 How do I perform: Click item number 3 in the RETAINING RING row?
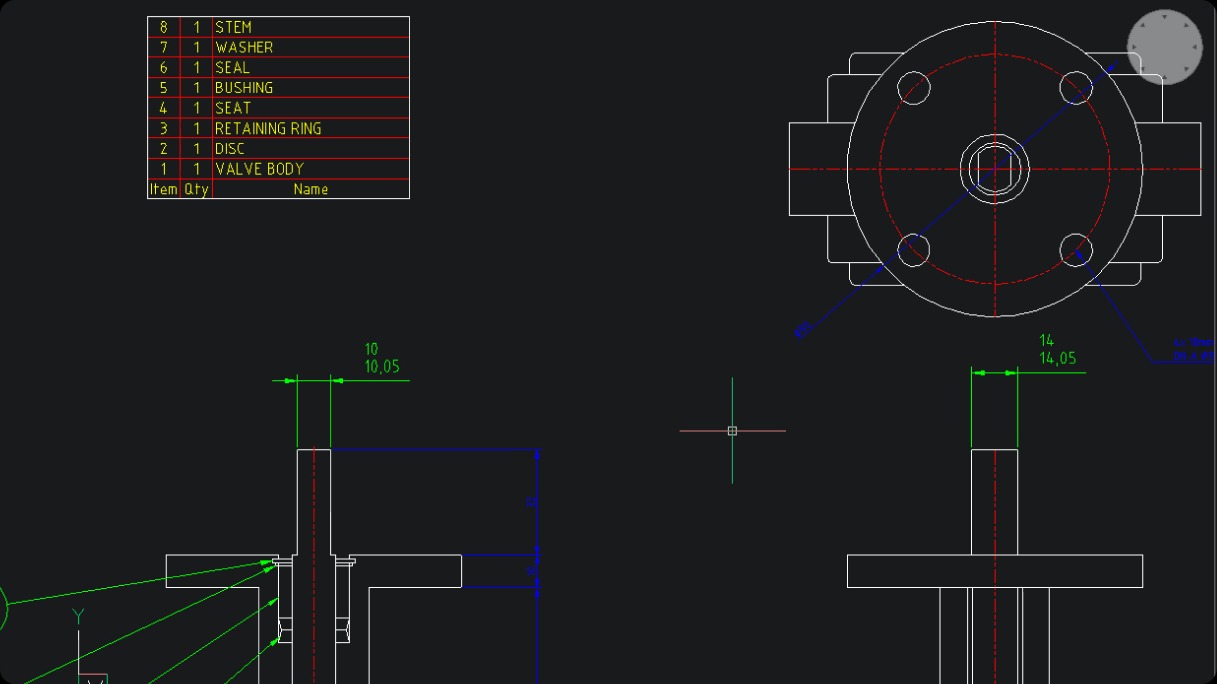tap(164, 128)
